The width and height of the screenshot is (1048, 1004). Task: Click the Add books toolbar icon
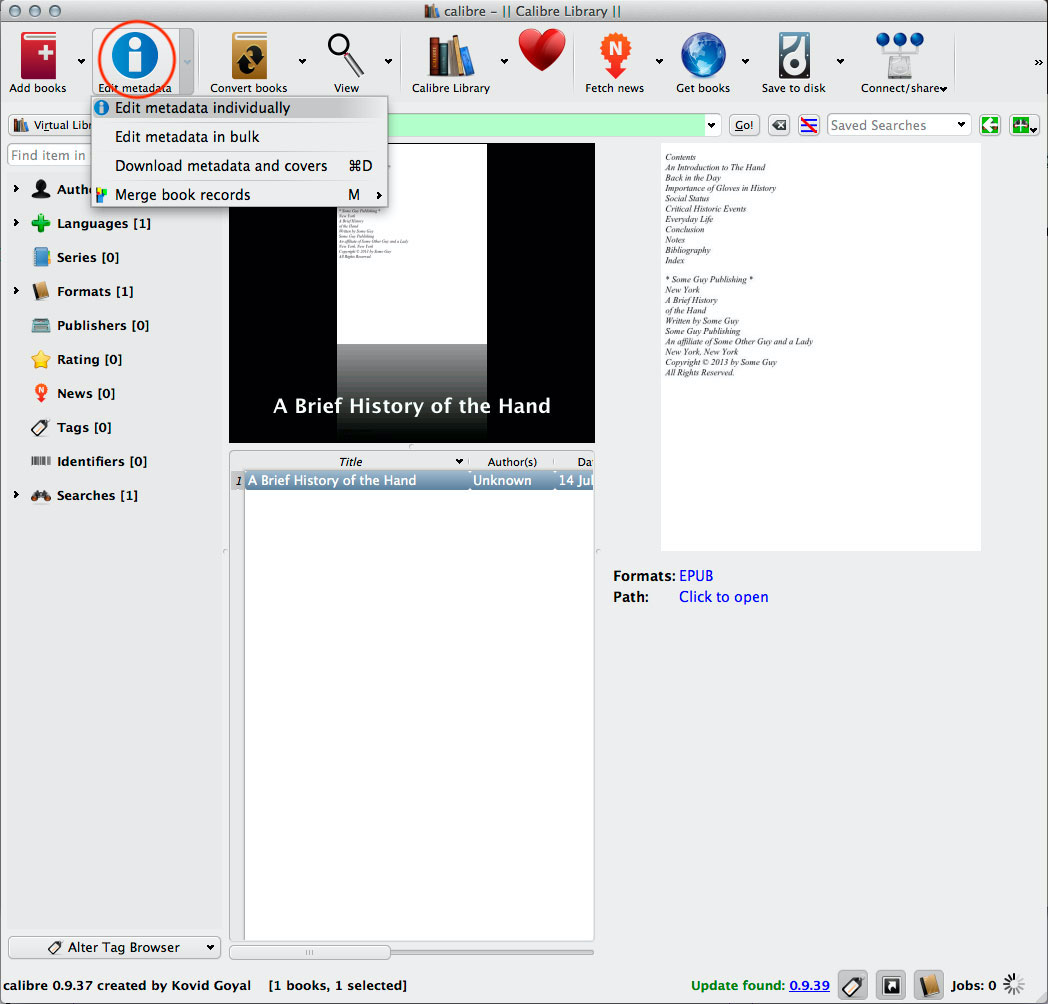[37, 56]
